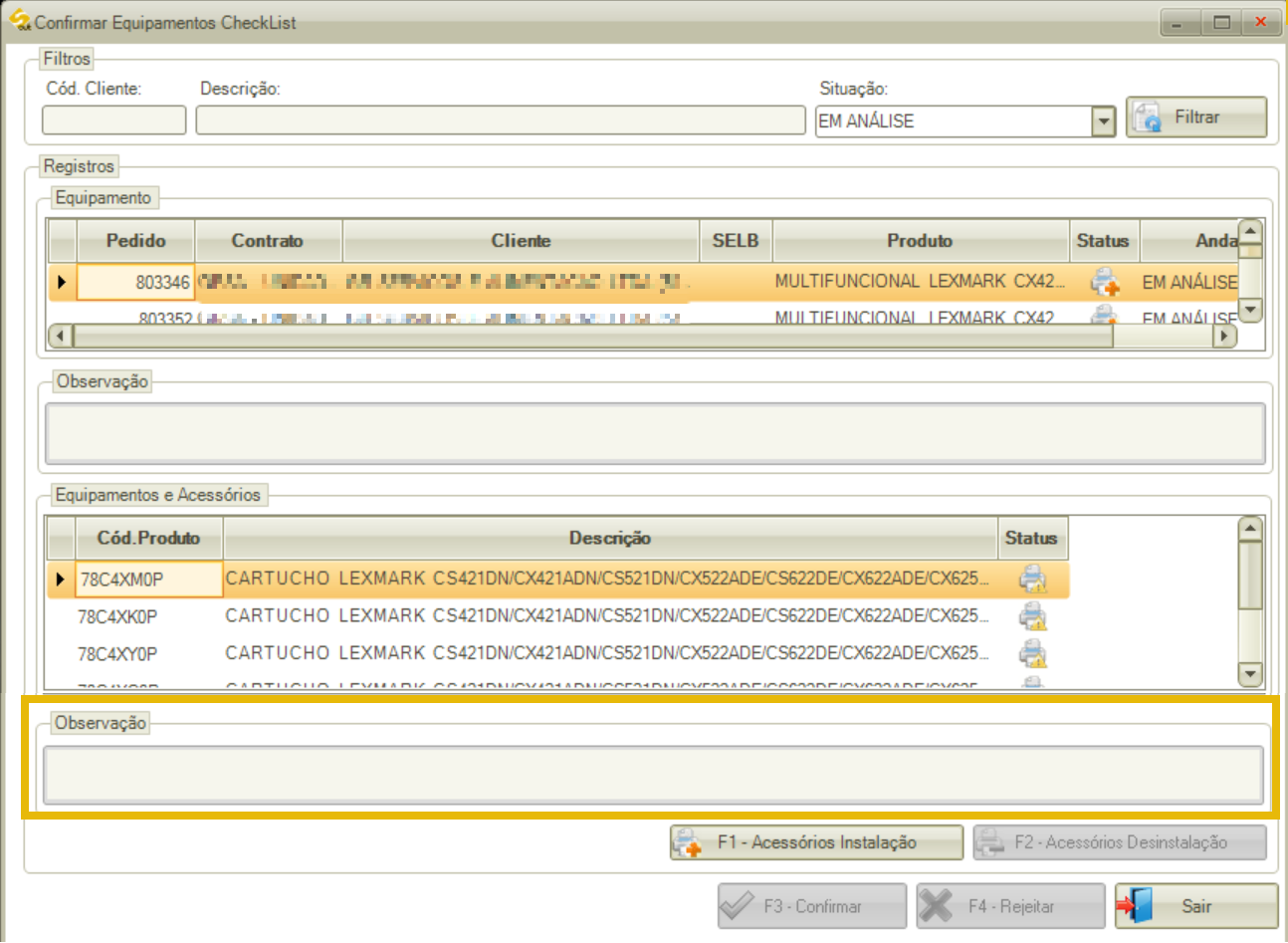Select MULTIFUNCIONAL LEXMARK product cell of 803346
The width and height of the screenshot is (1288, 943).
pyautogui.click(x=921, y=282)
